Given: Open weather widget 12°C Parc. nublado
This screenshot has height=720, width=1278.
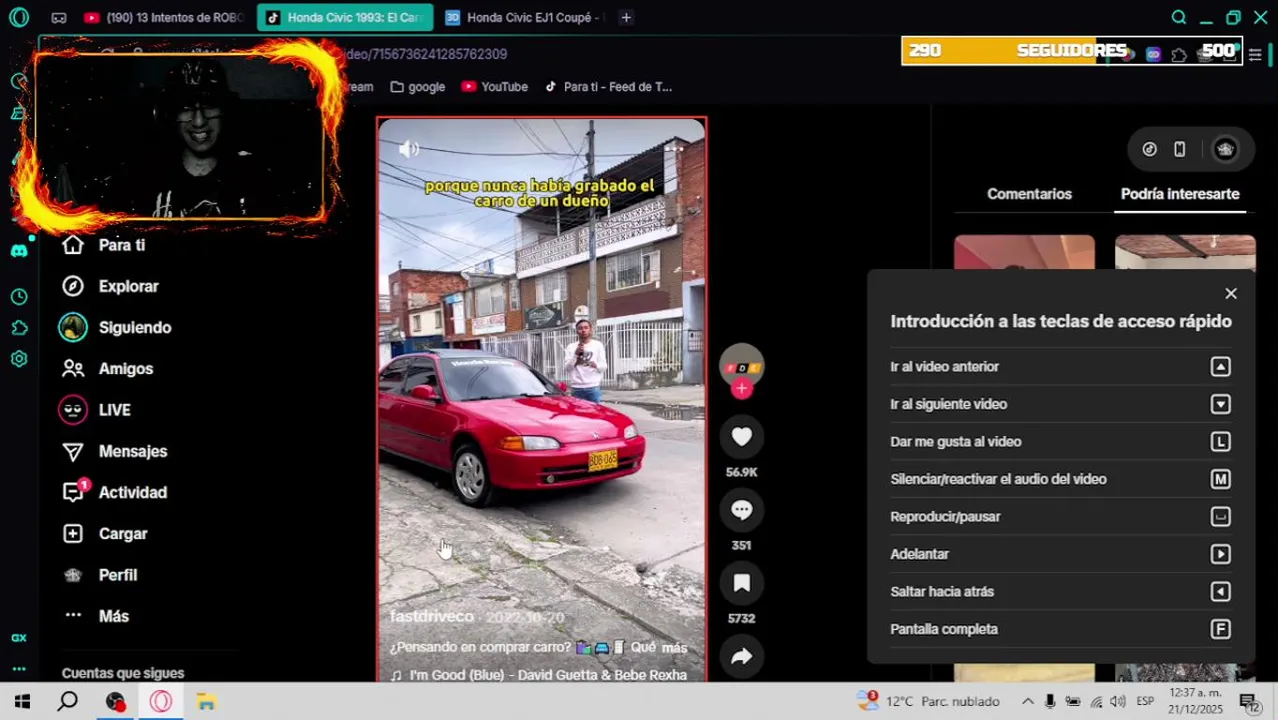Looking at the screenshot, I should point(927,702).
